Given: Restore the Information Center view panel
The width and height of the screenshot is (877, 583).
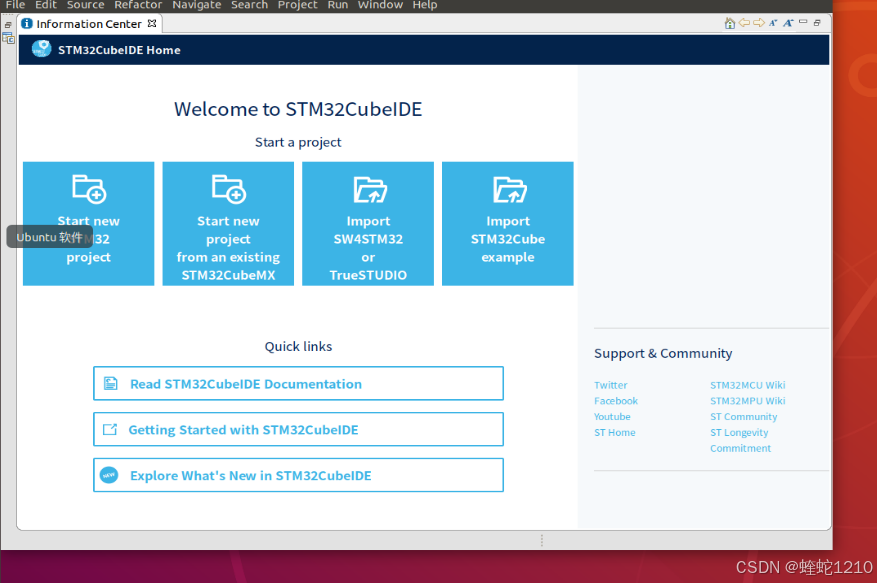Looking at the screenshot, I should click(817, 23).
